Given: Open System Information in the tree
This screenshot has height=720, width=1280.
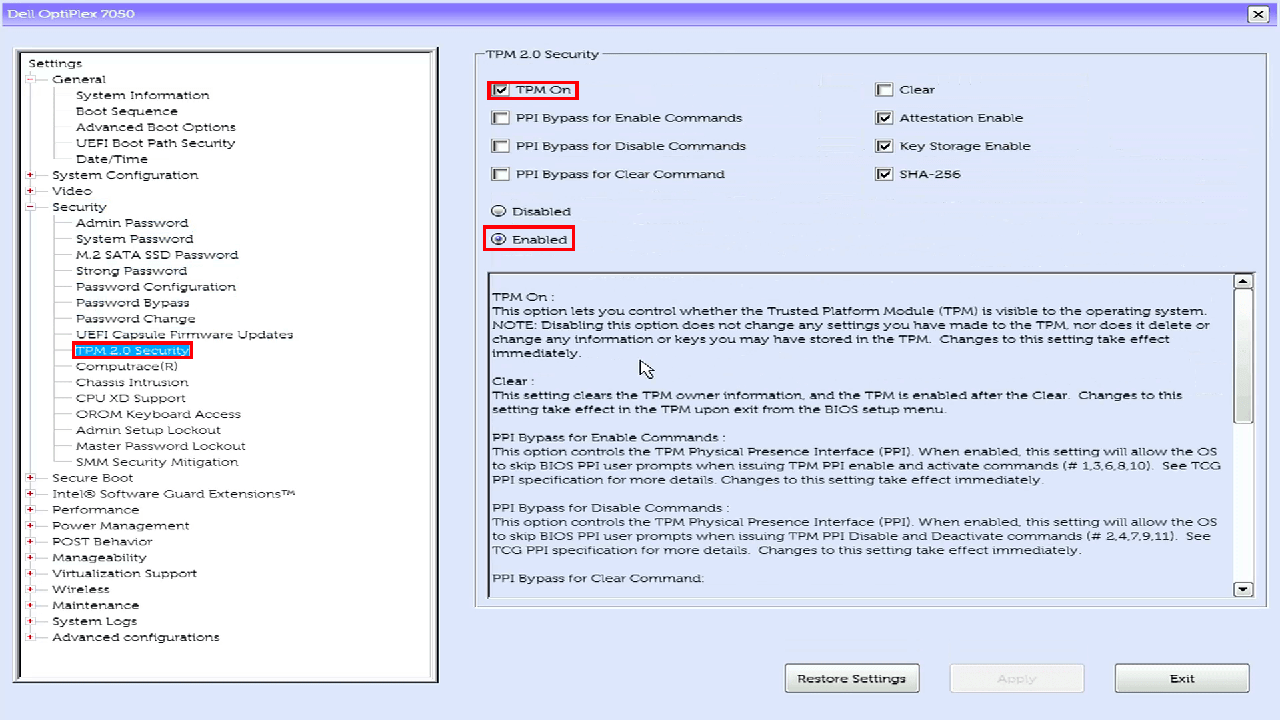Looking at the screenshot, I should pyautogui.click(x=142, y=95).
